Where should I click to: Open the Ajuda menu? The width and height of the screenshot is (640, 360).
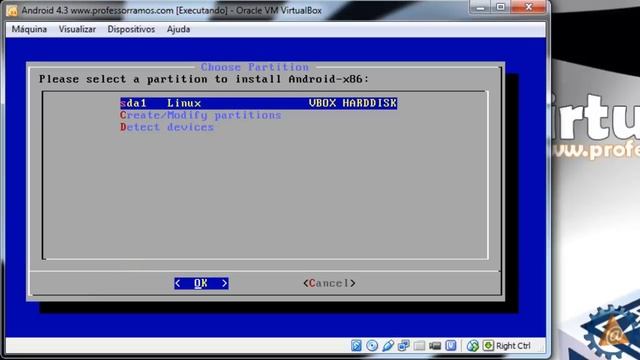(x=178, y=29)
